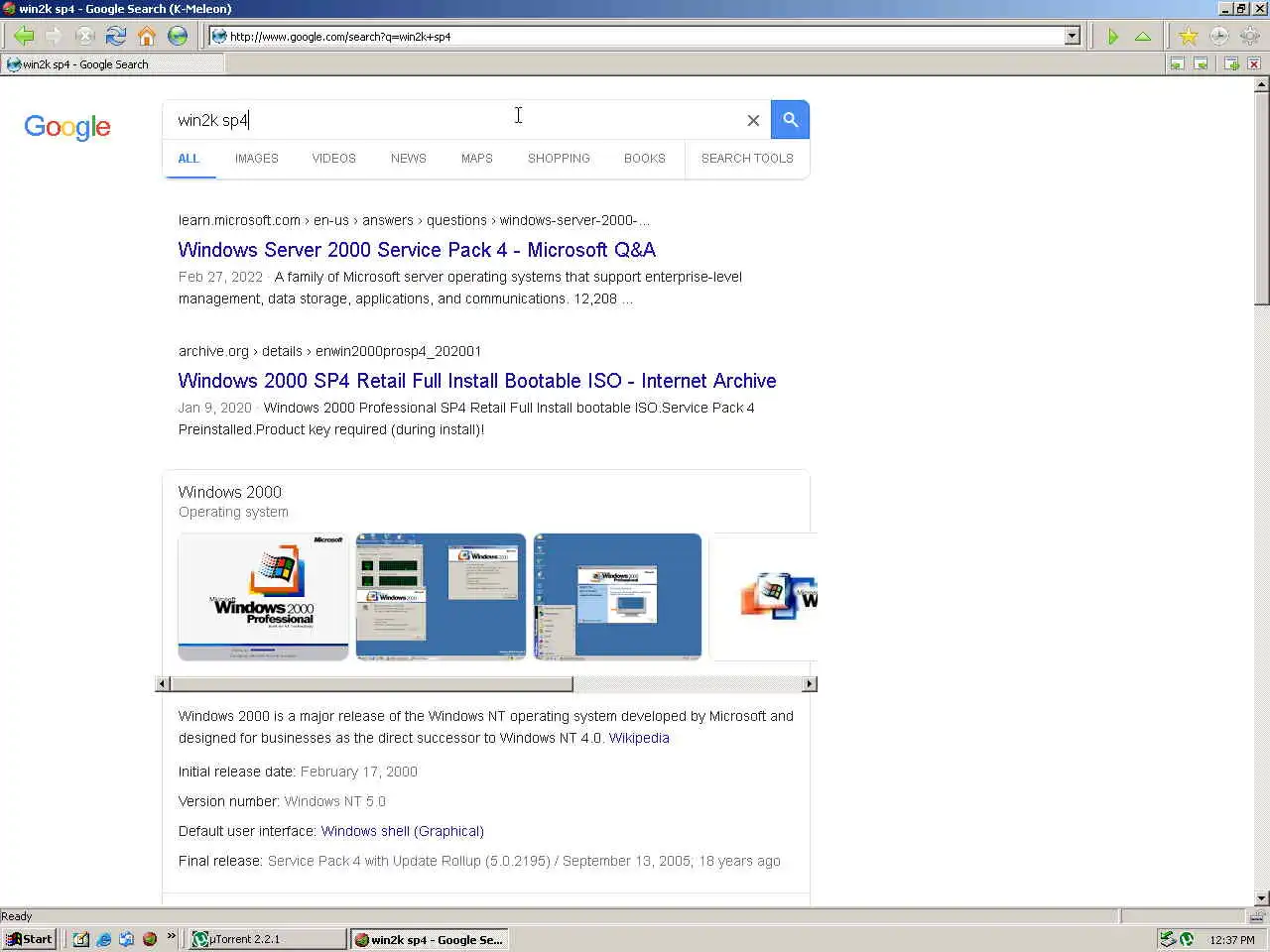The height and width of the screenshot is (952, 1270).
Task: Launch Internet Explorer from quick launch
Action: pyautogui.click(x=103, y=939)
